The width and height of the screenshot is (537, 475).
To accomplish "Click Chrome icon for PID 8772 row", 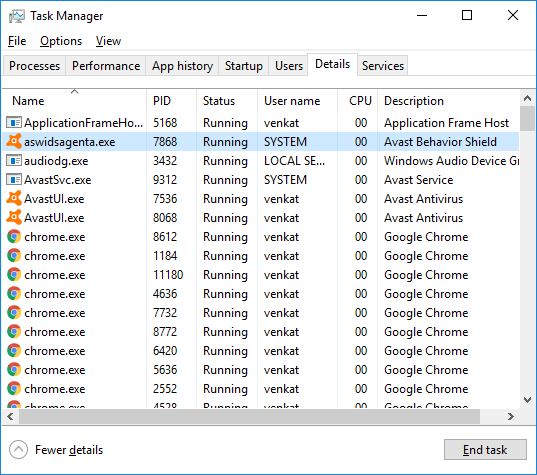I will 14,332.
